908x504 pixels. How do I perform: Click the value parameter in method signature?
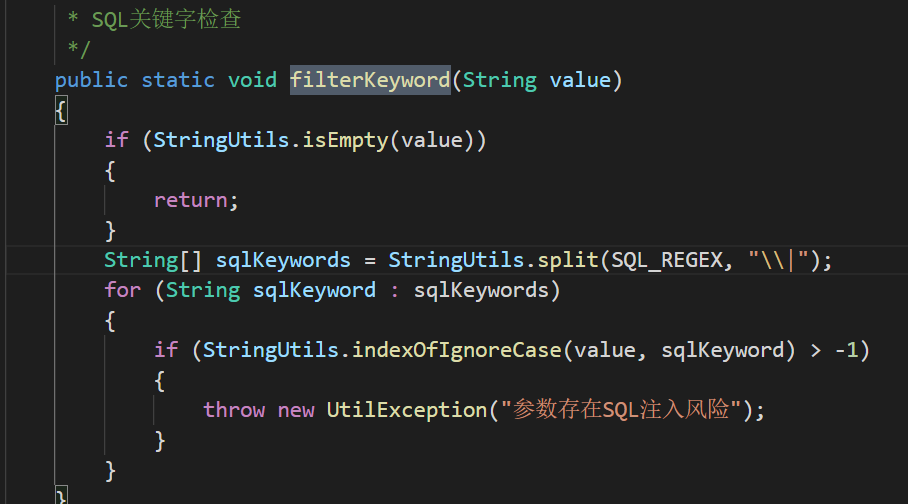pyautogui.click(x=580, y=80)
